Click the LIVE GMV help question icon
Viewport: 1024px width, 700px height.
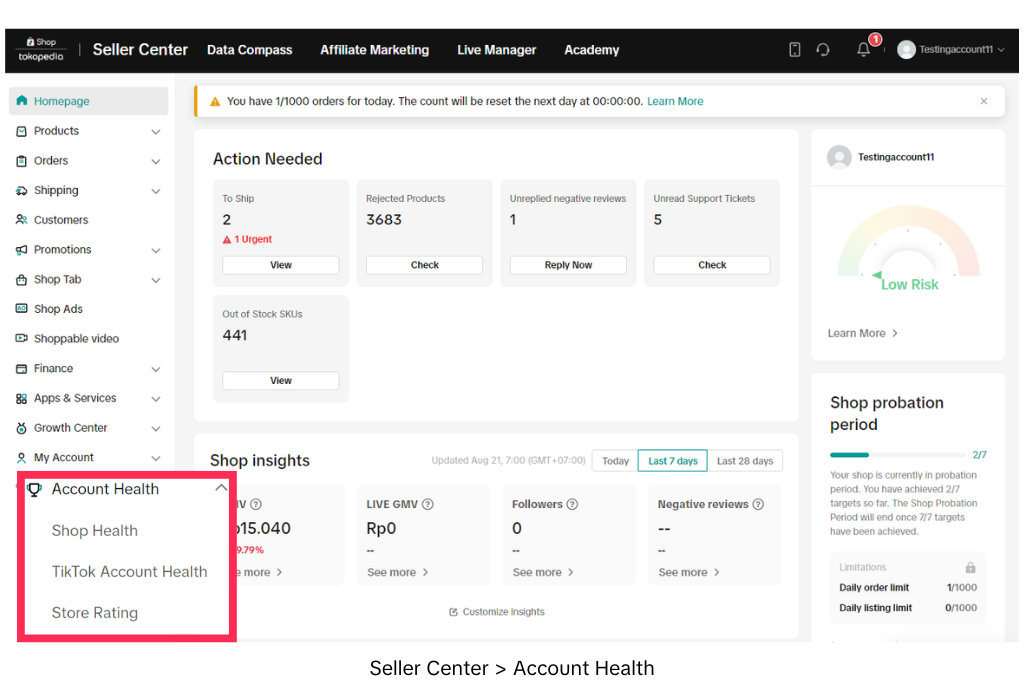click(x=428, y=505)
